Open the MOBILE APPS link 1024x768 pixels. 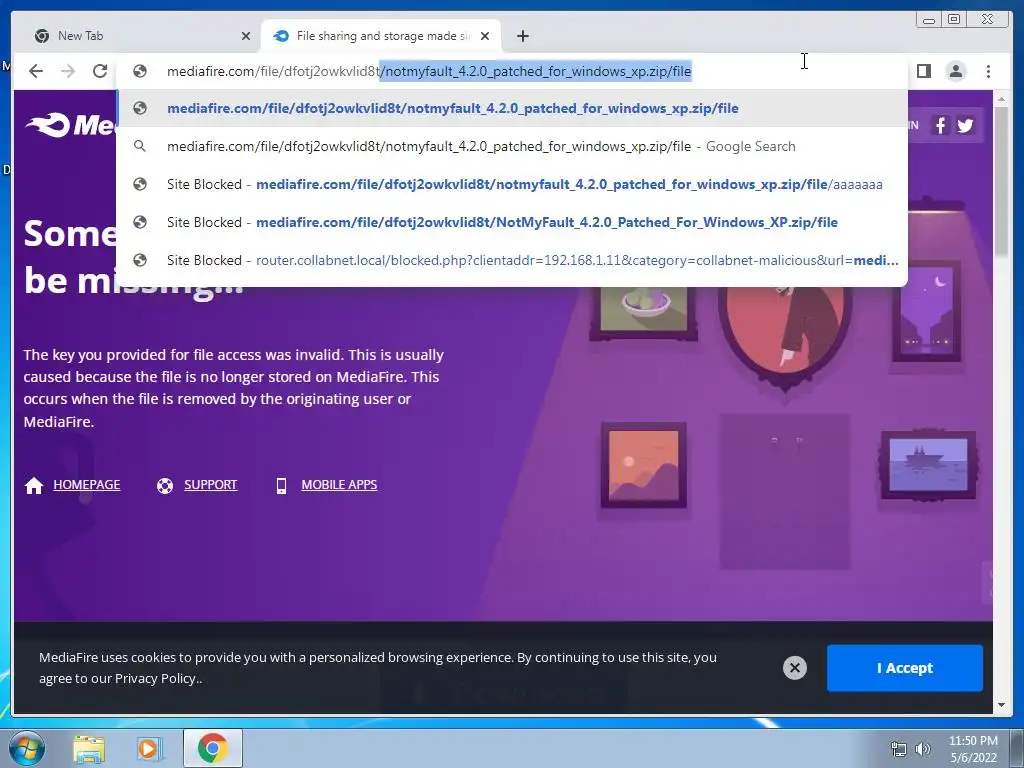339,485
